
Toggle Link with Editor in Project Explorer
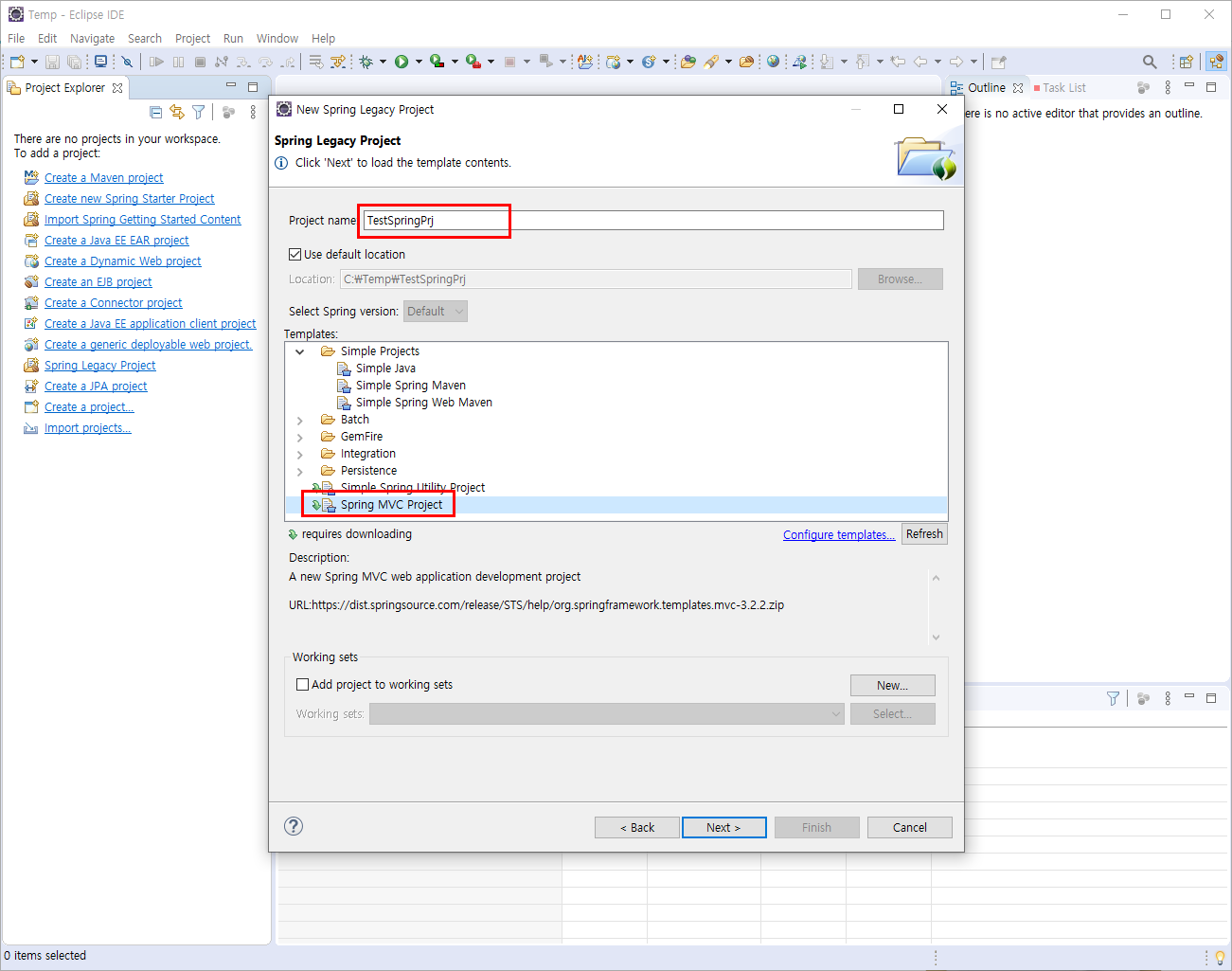point(177,112)
